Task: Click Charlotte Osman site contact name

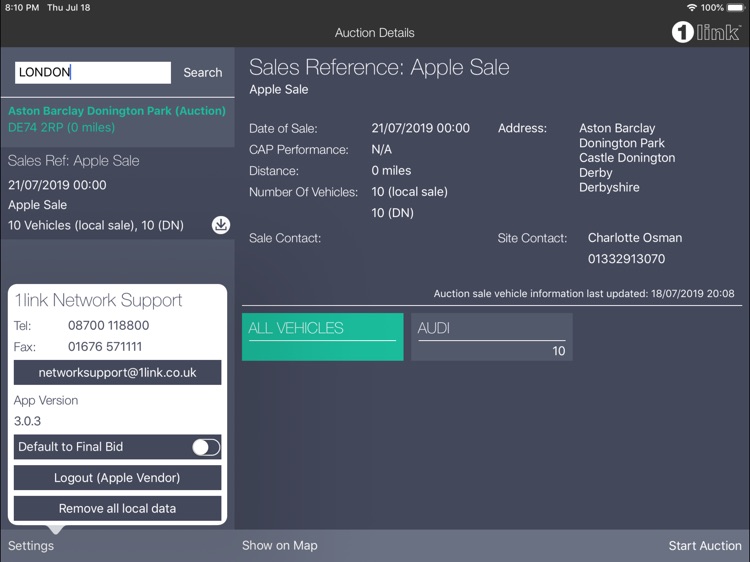Action: 635,238
